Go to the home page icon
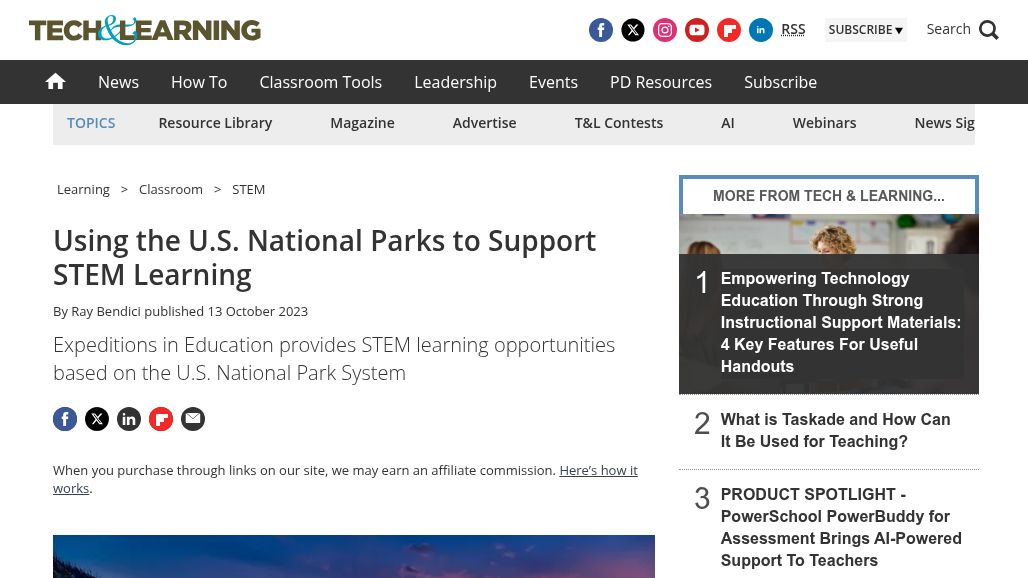The height and width of the screenshot is (578, 1028). click(55, 82)
